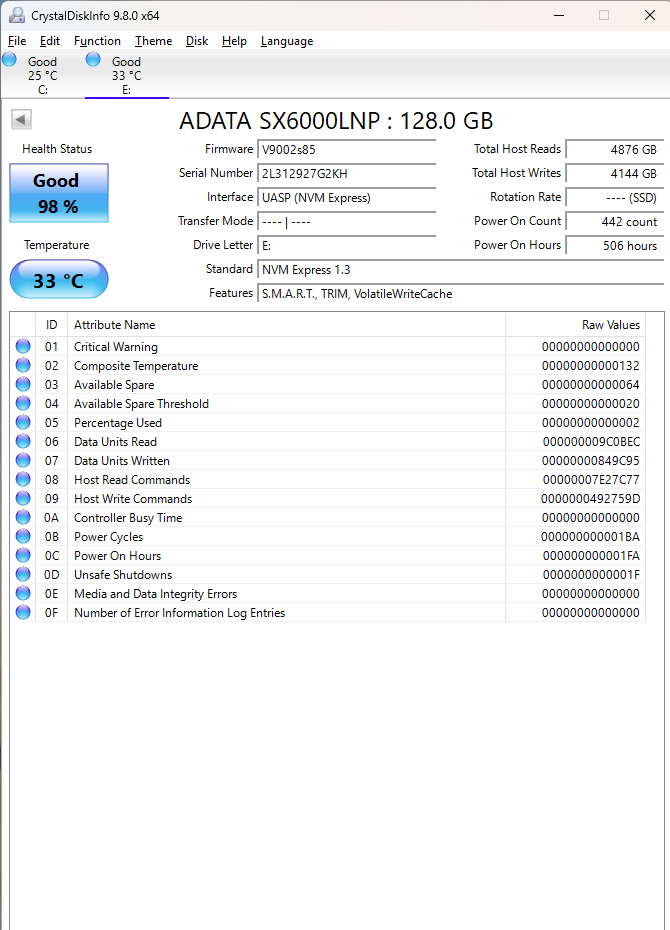The image size is (670, 930).
Task: Click status orb for Composite Temperature row
Action: click(23, 365)
